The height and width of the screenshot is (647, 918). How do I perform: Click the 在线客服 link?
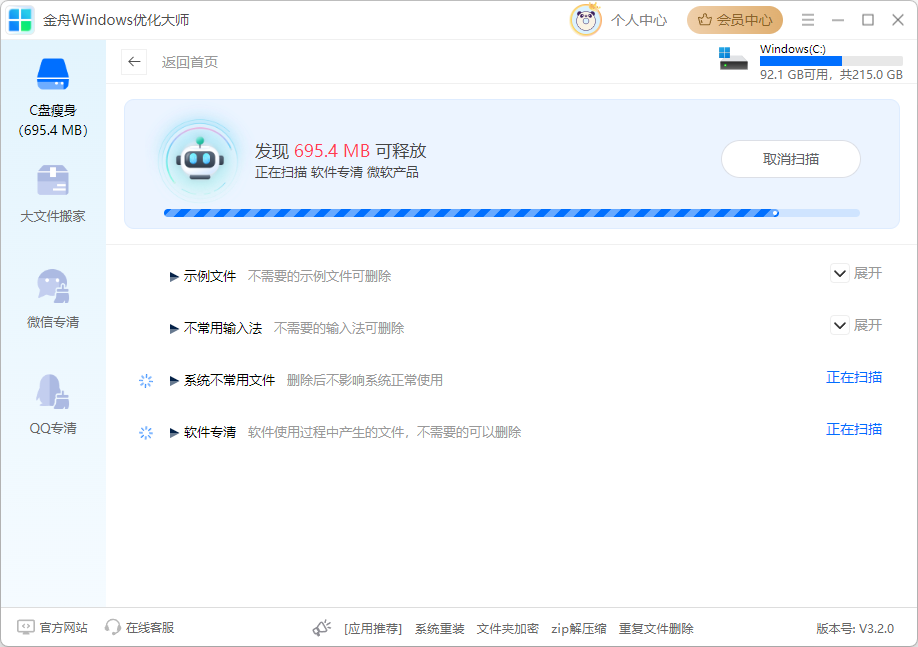(x=140, y=628)
